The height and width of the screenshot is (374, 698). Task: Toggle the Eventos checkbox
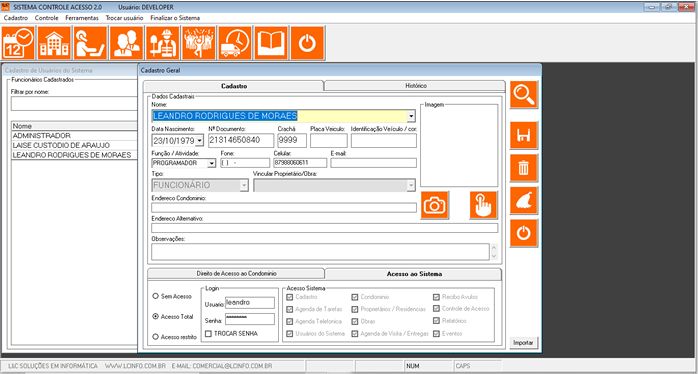[436, 333]
